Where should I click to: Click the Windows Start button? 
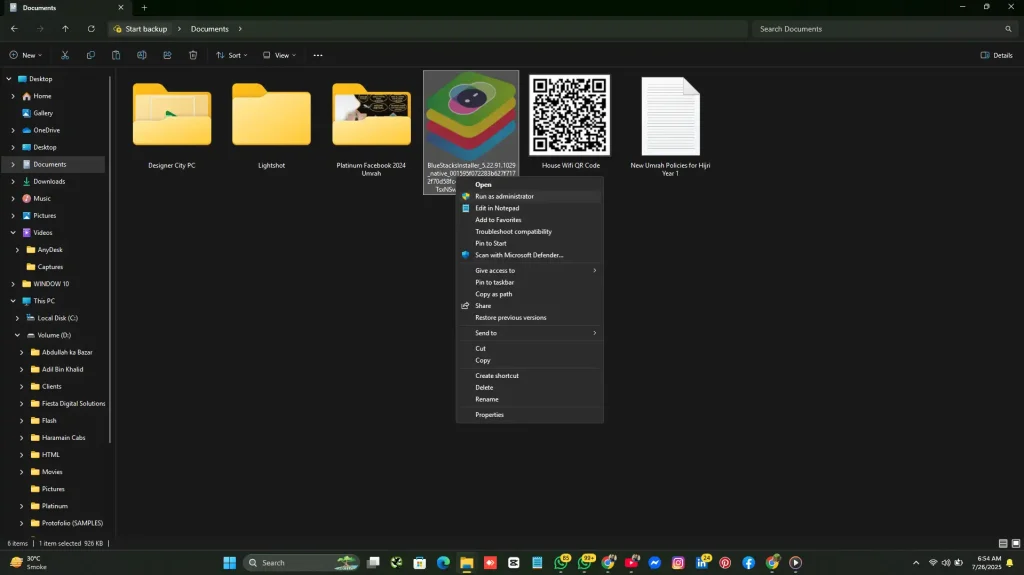click(229, 563)
